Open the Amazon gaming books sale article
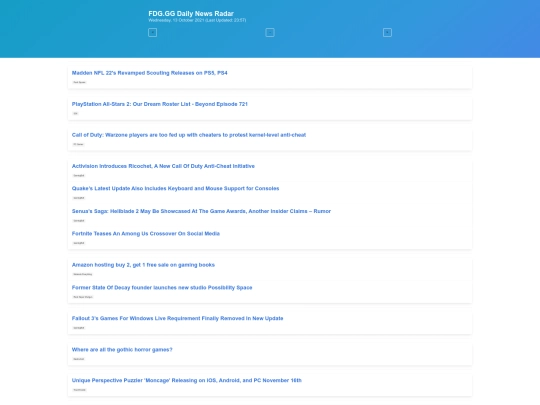 pyautogui.click(x=143, y=265)
